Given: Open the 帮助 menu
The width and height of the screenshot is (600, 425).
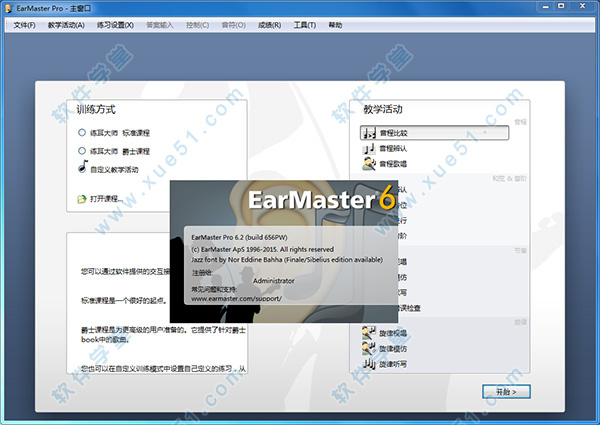Looking at the screenshot, I should point(335,25).
